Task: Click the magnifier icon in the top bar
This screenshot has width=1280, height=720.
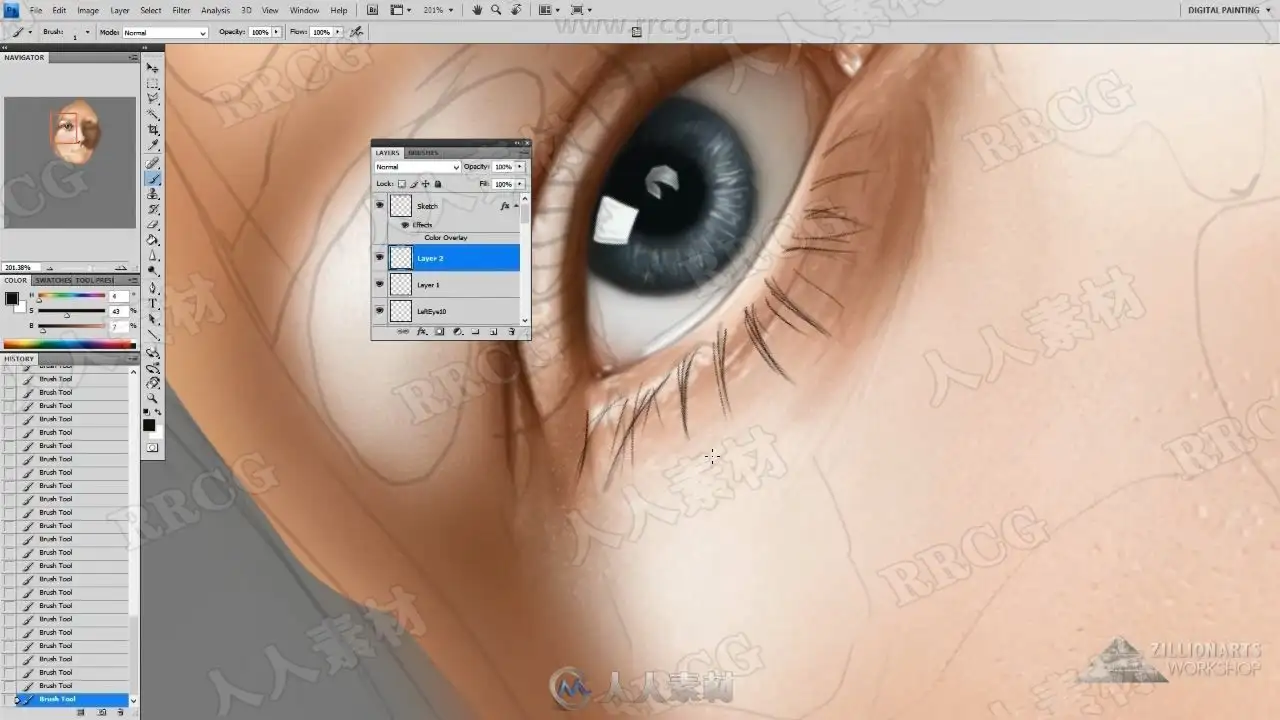Action: click(x=496, y=10)
